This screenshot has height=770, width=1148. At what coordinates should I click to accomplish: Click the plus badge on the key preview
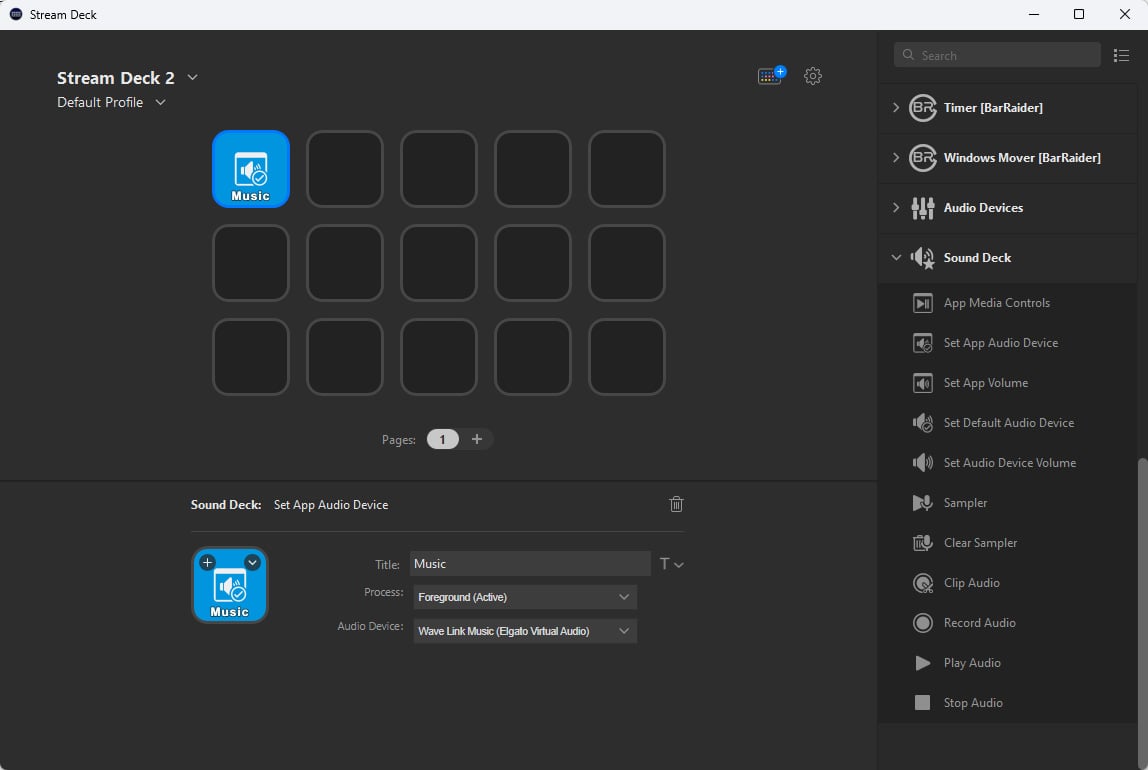pyautogui.click(x=208, y=562)
